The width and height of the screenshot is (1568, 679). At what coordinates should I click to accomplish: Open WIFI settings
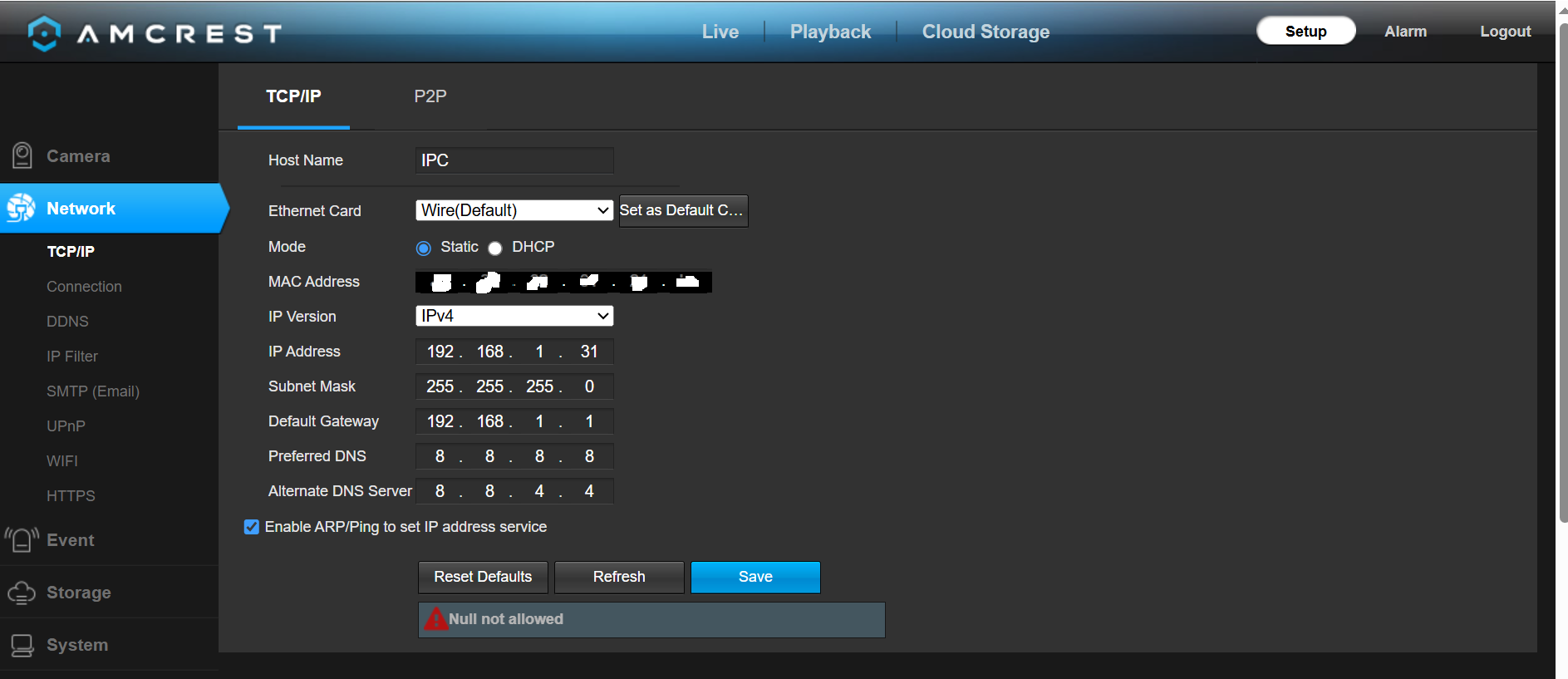62,461
